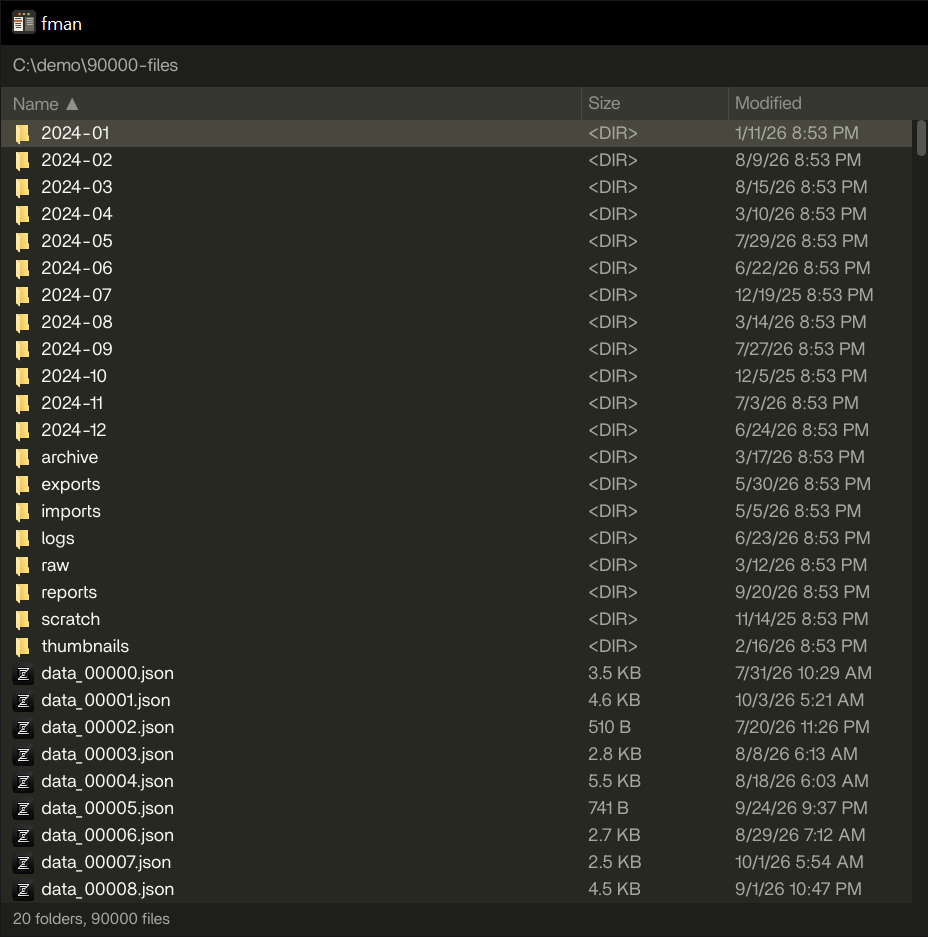928x937 pixels.
Task: Select folder icon beside 2024-08
Action: (22, 322)
